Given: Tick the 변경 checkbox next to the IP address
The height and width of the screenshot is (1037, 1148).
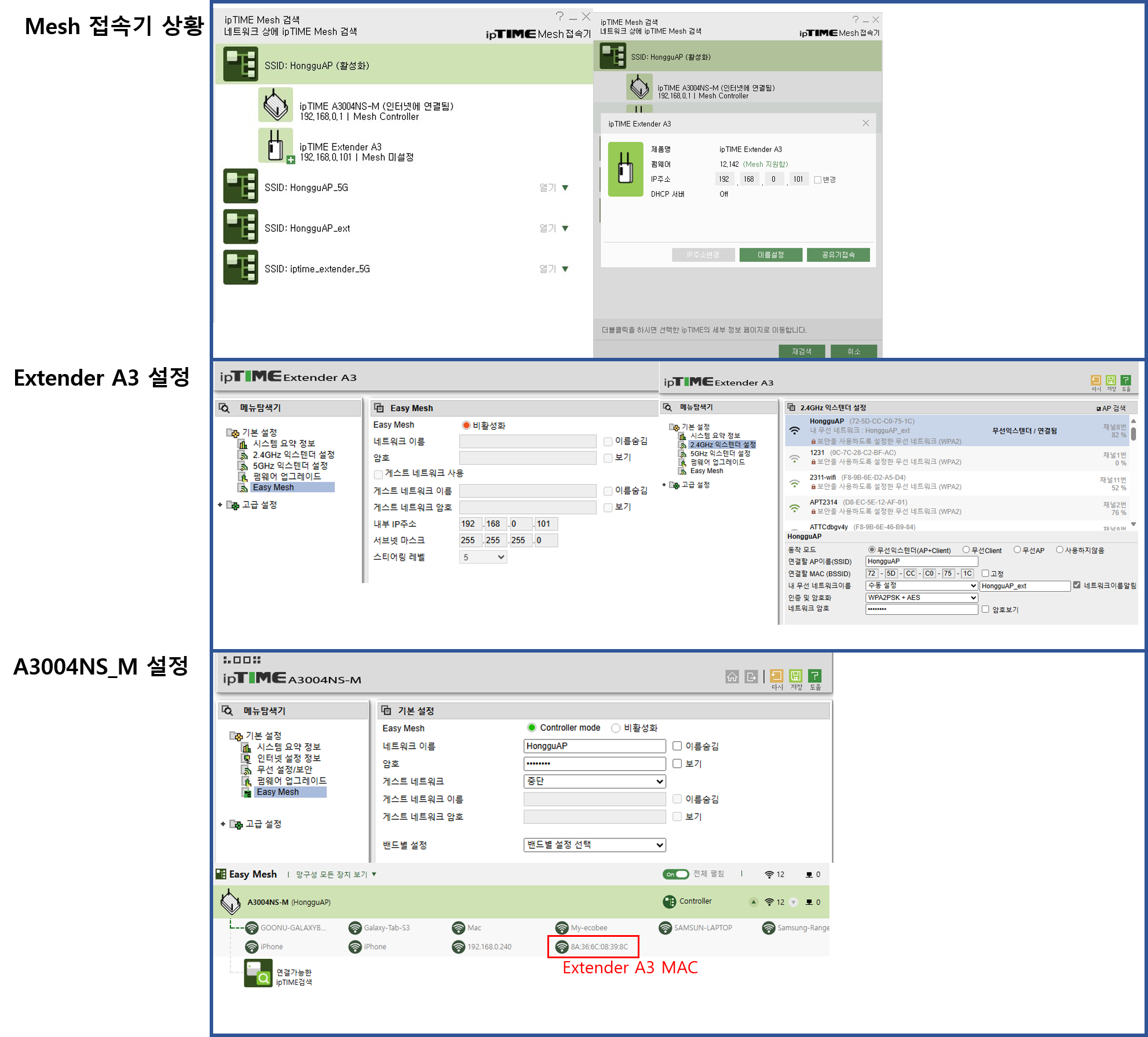Looking at the screenshot, I should coord(818,179).
